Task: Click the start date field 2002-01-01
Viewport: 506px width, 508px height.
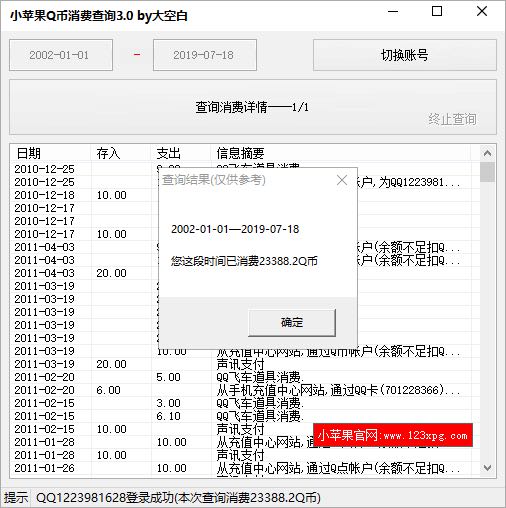Action: click(61, 55)
